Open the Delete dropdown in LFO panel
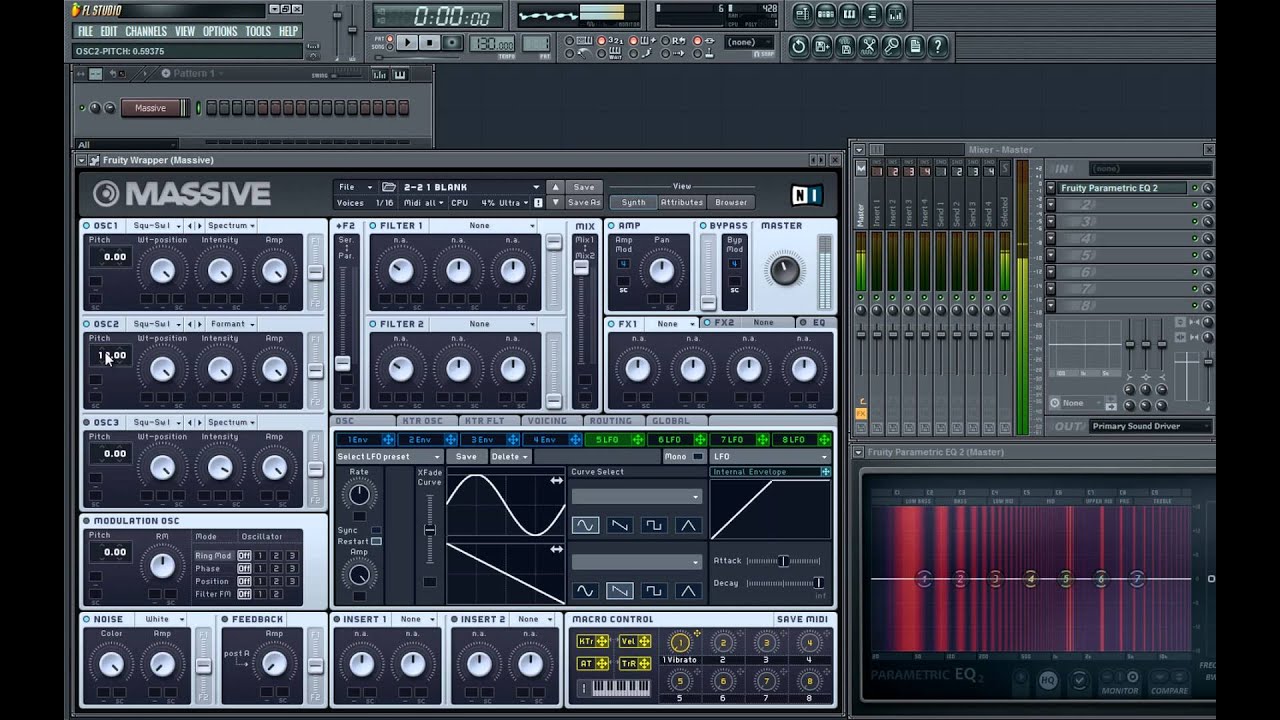 pos(510,457)
